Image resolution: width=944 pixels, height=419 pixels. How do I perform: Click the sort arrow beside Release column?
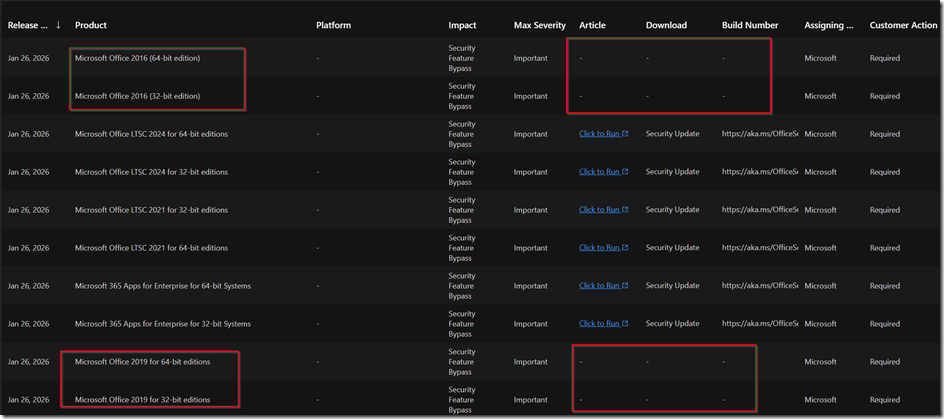tap(58, 25)
